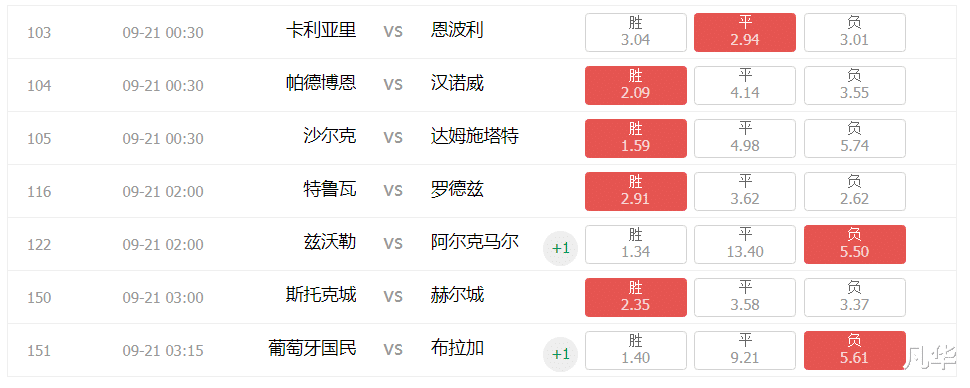Image resolution: width=970 pixels, height=388 pixels.
Task: Deselect 胜 2.35 for 斯托克城
Action: pos(636,298)
